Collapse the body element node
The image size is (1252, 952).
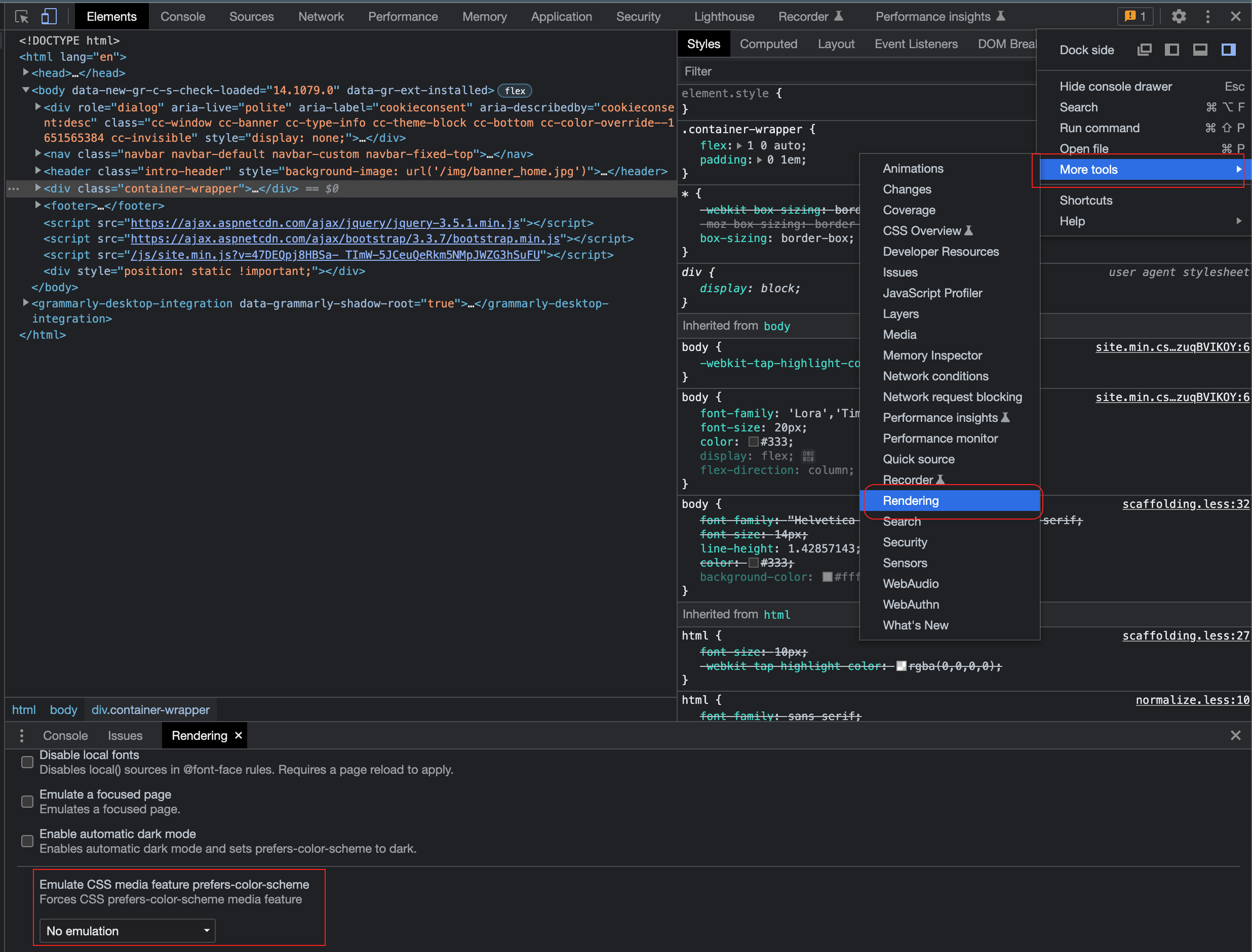click(25, 90)
